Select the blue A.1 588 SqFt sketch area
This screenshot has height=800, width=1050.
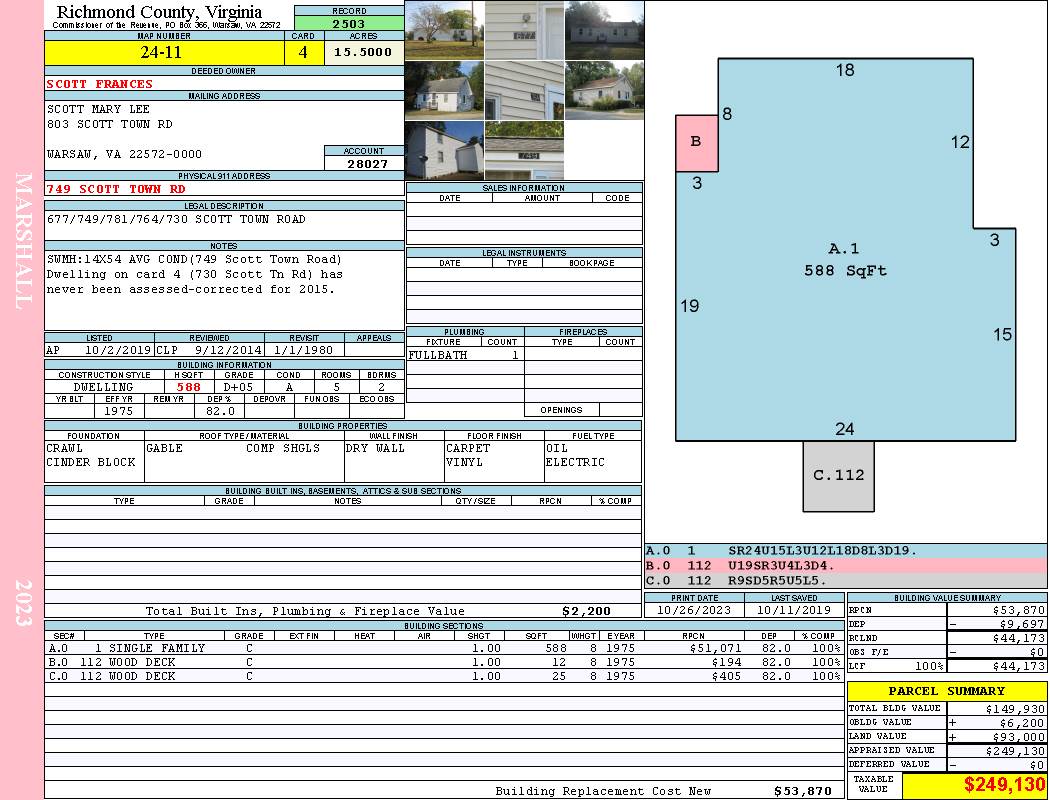click(x=845, y=260)
